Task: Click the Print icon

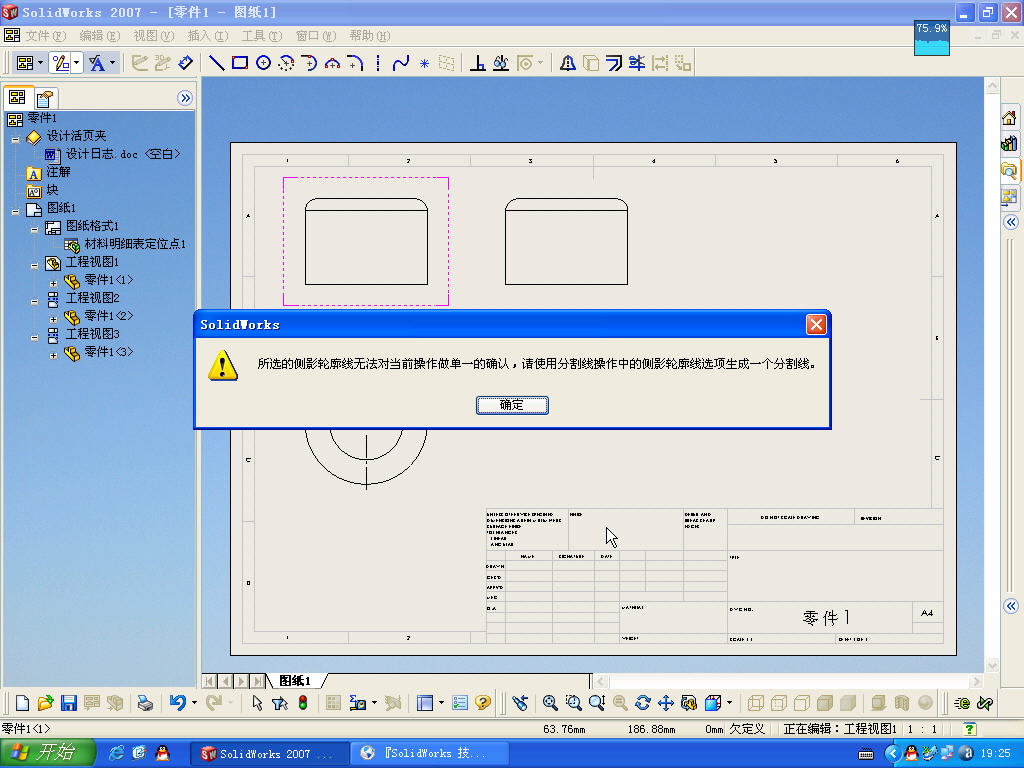Action: pos(145,703)
